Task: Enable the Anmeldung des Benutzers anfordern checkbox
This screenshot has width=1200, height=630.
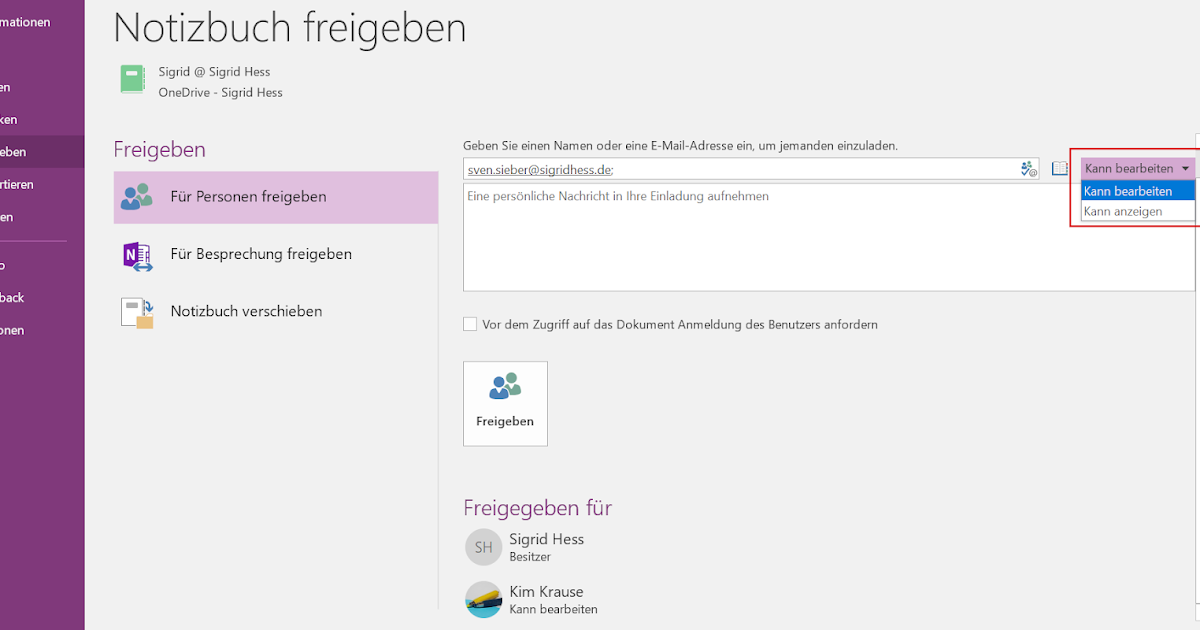Action: [470, 324]
